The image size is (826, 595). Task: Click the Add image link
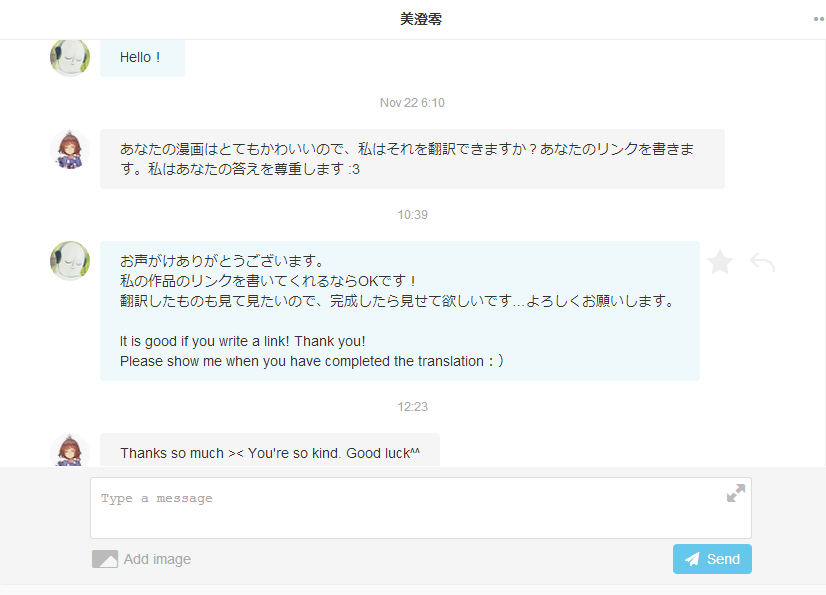click(157, 559)
